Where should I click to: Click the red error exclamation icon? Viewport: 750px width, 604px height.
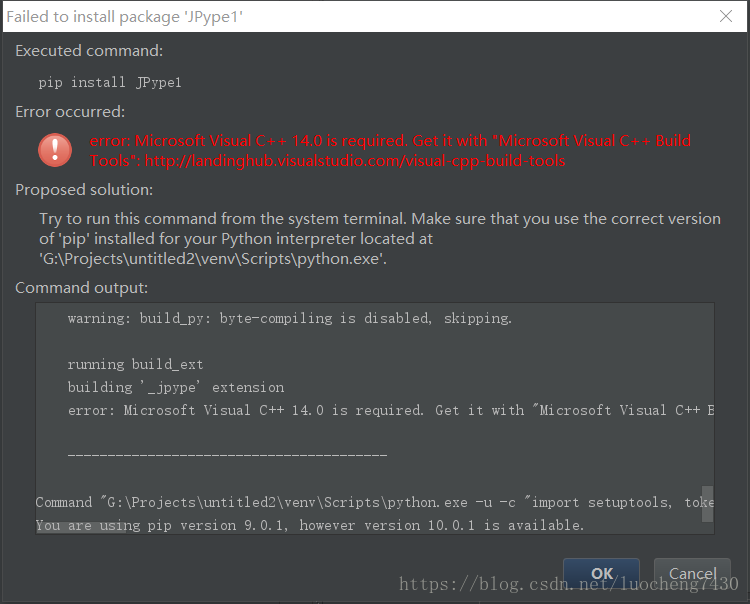pos(55,150)
